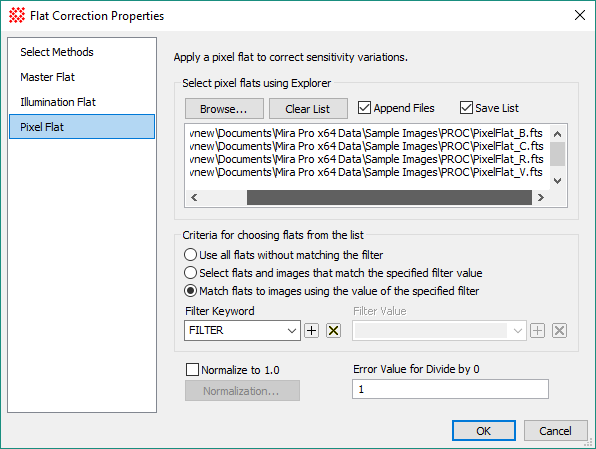The height and width of the screenshot is (449, 596).
Task: Toggle the Append Files checkbox
Action: click(x=364, y=108)
